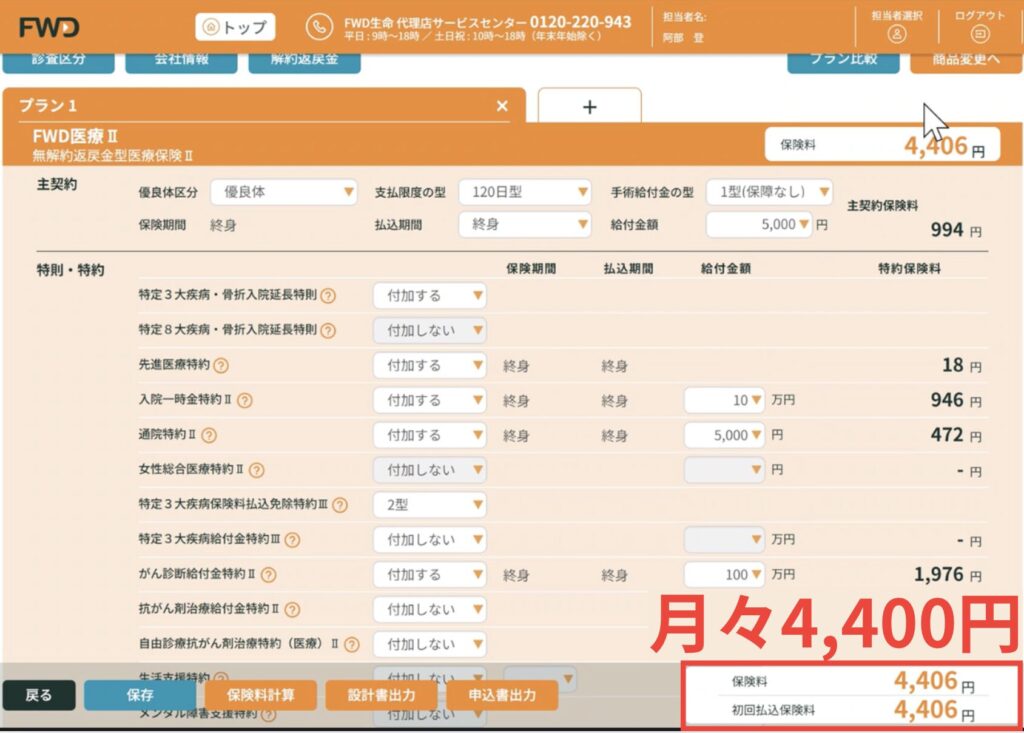Screen dimensions: 1024x733
Task: Open help for 特定3大疾病保険料払込免除特約Ⅲ
Action: (340, 505)
